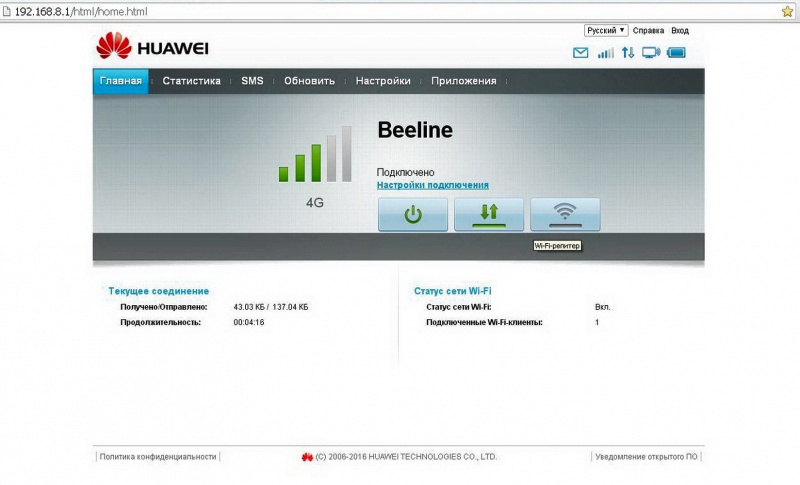Open Политика конфиденциальности link
The height and width of the screenshot is (485, 800).
coord(158,457)
